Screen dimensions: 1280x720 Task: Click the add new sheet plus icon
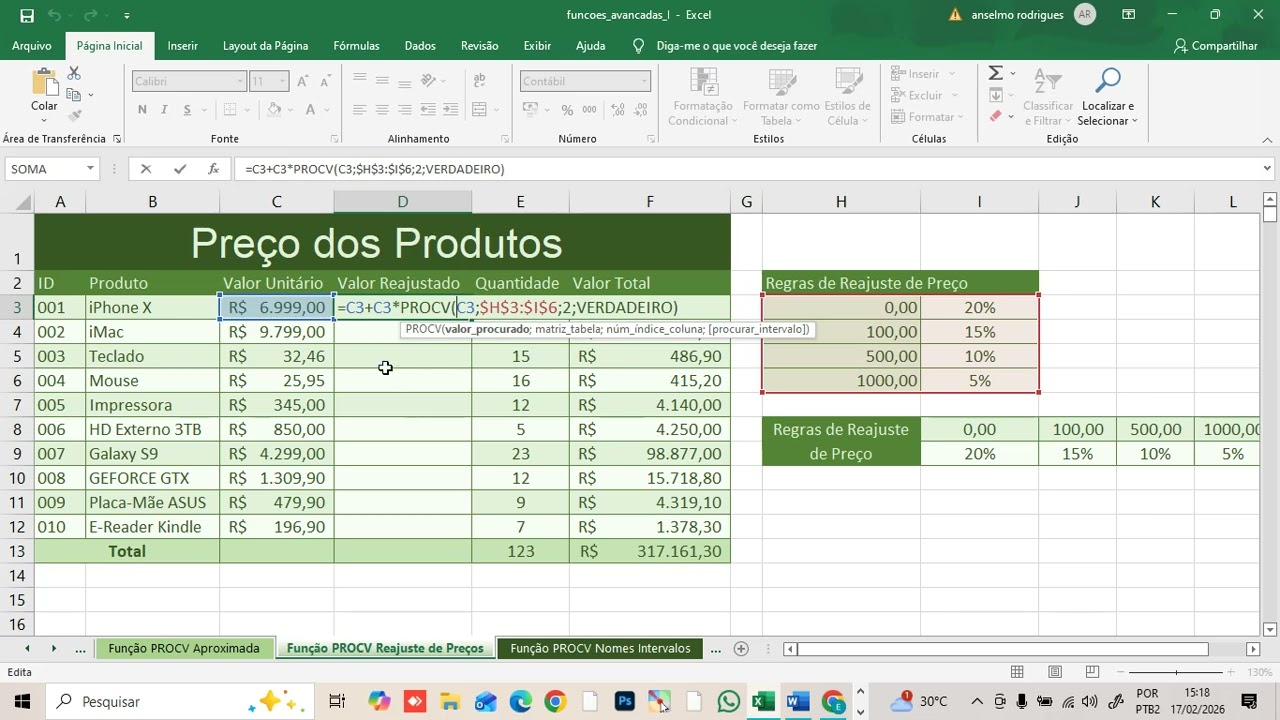coord(741,648)
